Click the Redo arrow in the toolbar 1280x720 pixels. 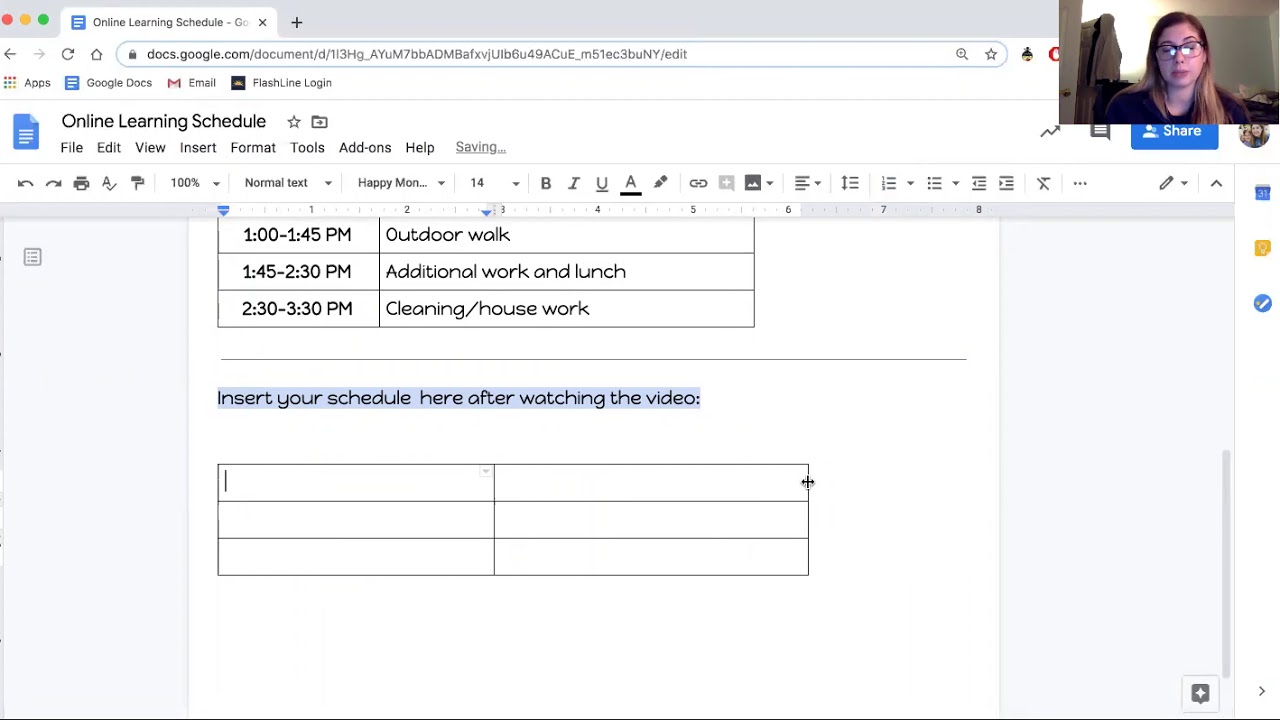pyautogui.click(x=54, y=183)
